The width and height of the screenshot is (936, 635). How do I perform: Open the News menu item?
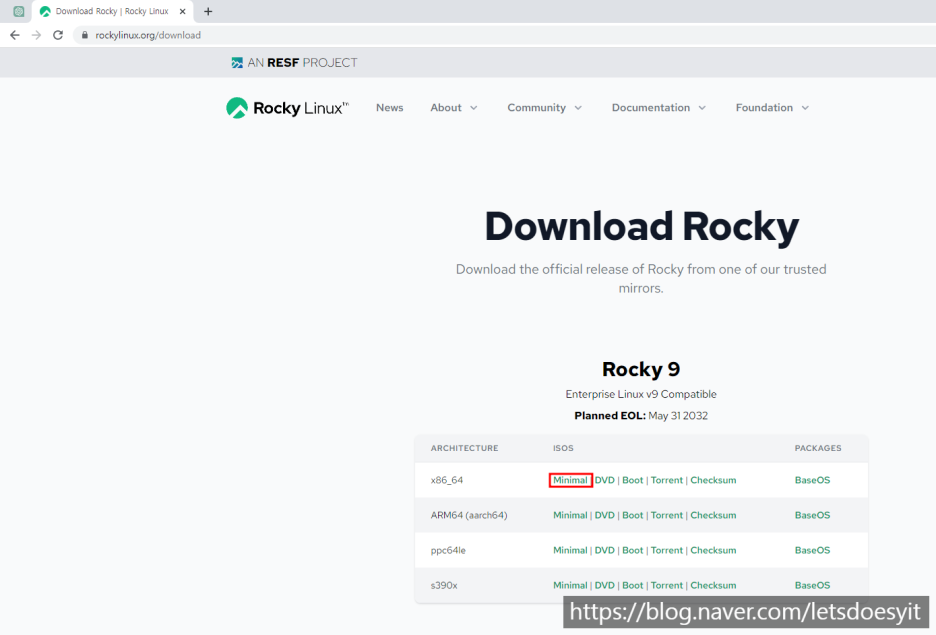(389, 108)
